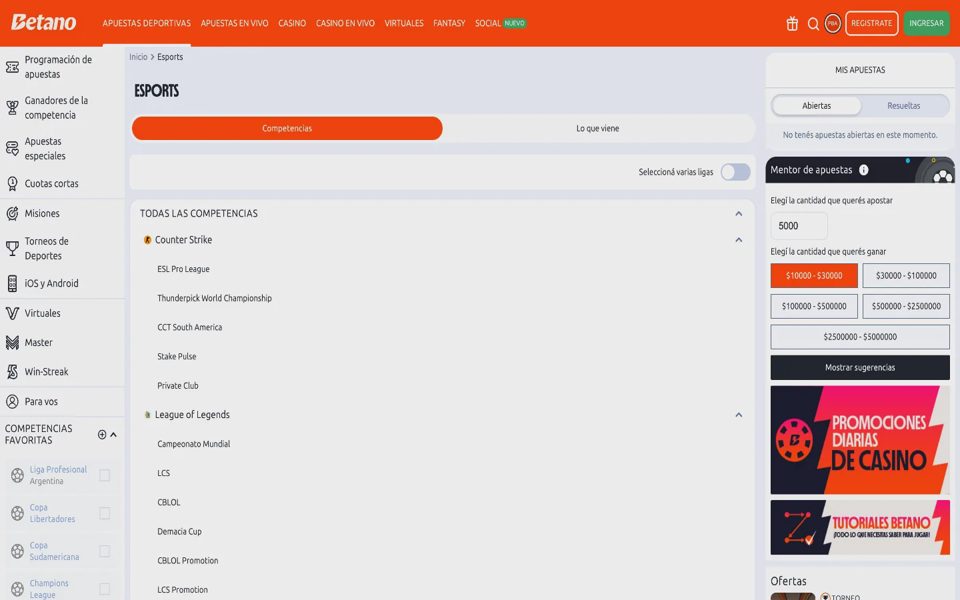The width and height of the screenshot is (960, 600).
Task: Switch to the Competencias tab
Action: pos(287,129)
